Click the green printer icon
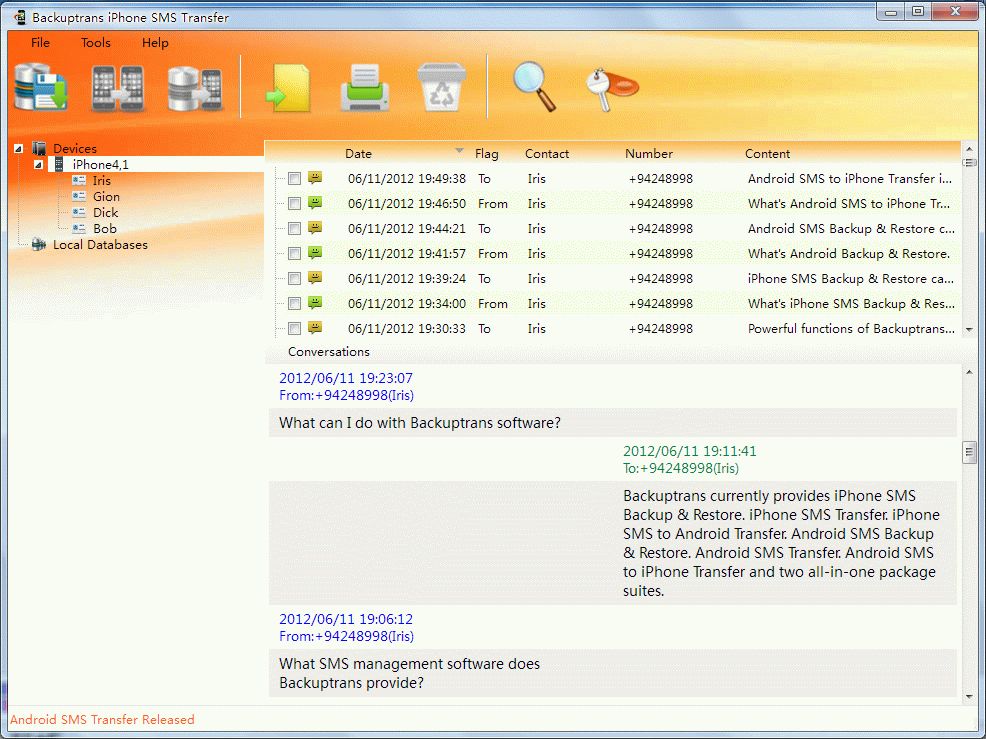Viewport: 986px width, 739px height. point(365,88)
